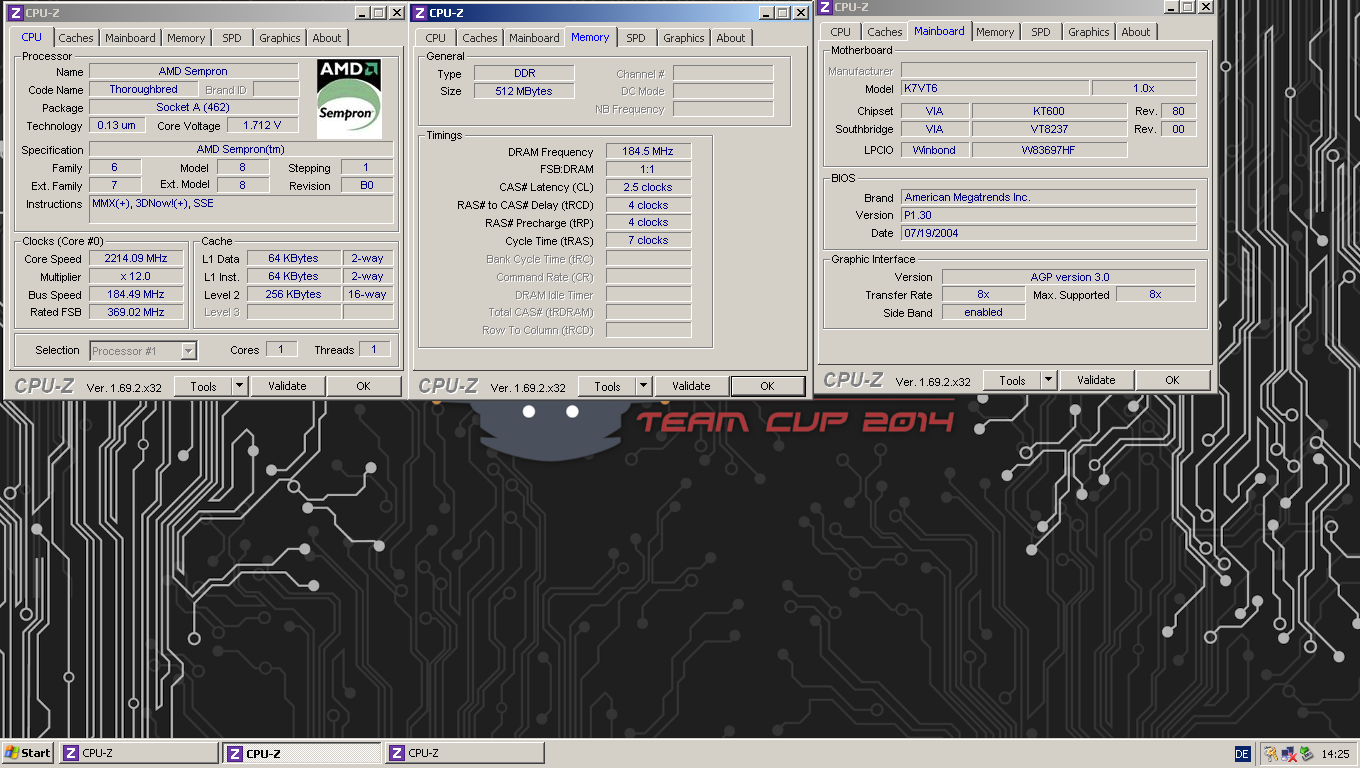
Task: Click OK in the CPU window
Action: [363, 386]
